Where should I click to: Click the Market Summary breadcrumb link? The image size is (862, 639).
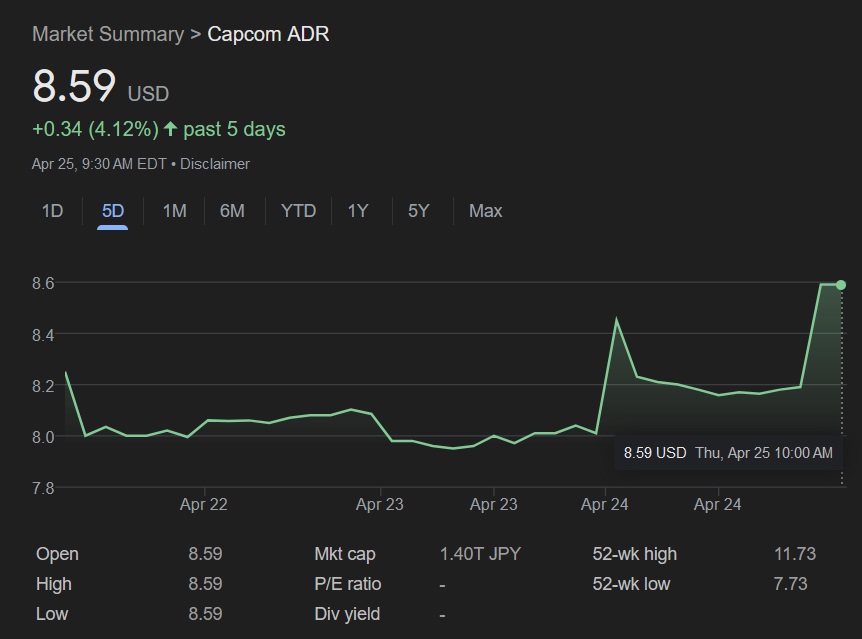108,34
